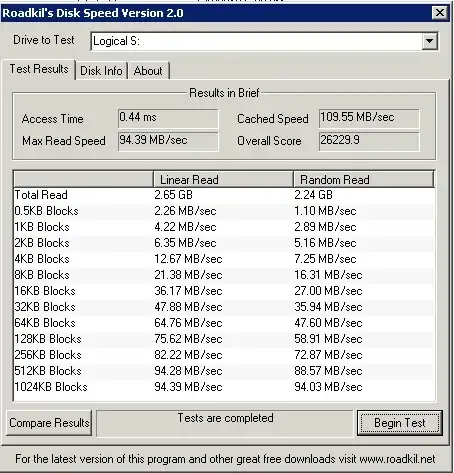Click the Overall Score value field

click(x=369, y=141)
